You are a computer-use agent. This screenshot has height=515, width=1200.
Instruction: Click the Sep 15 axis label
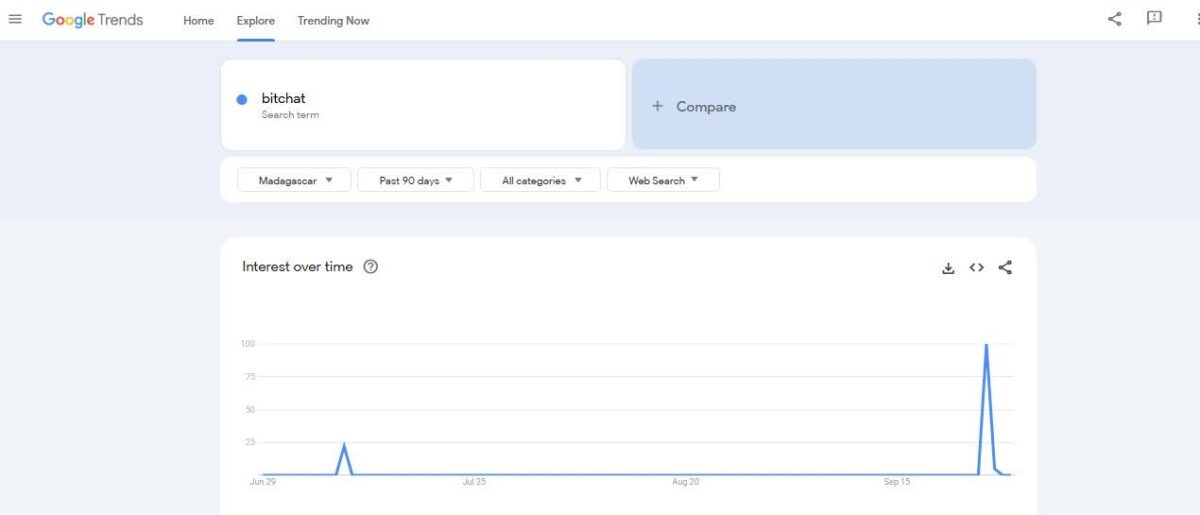[897, 482]
